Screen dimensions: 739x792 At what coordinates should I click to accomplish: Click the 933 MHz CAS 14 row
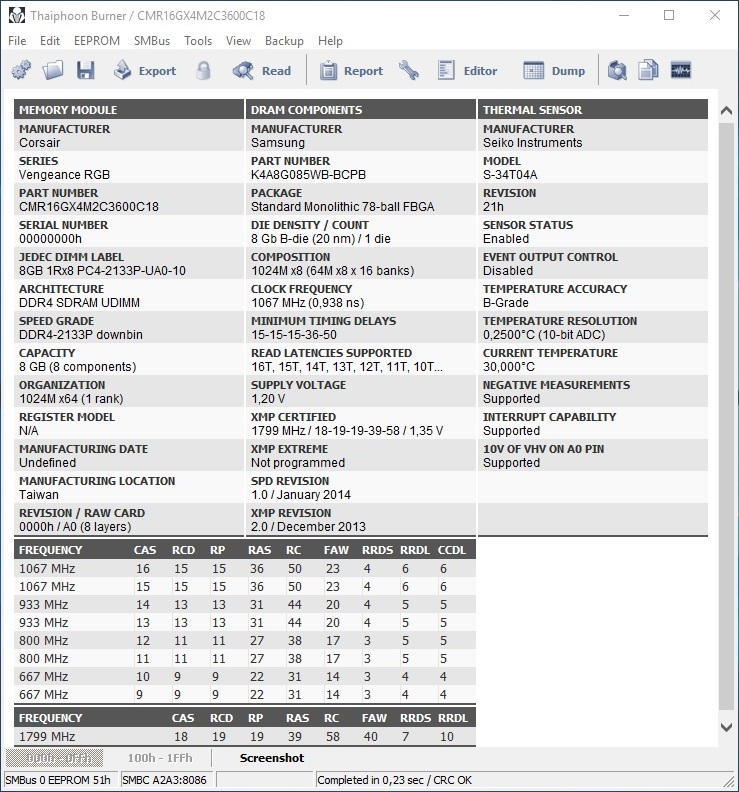(244, 605)
